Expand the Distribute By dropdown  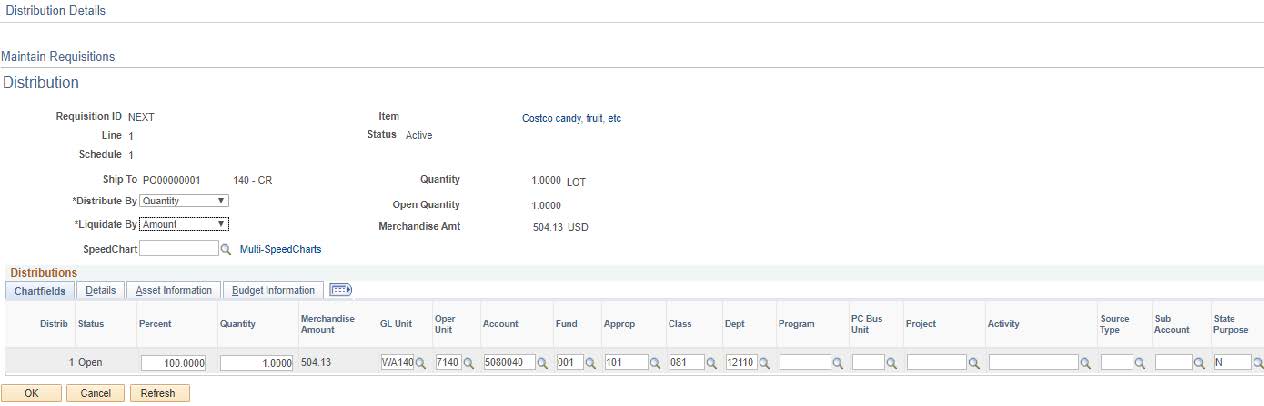184,200
